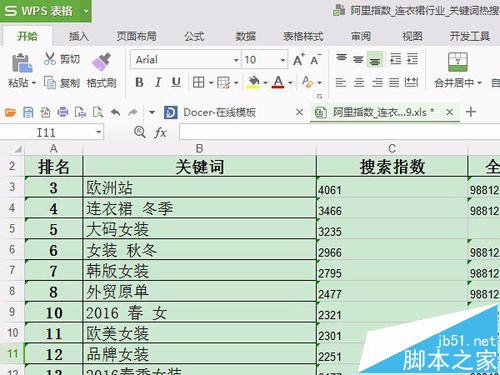Expand the font color dropdown arrow
This screenshot has height=375, width=500.
pyautogui.click(x=290, y=82)
